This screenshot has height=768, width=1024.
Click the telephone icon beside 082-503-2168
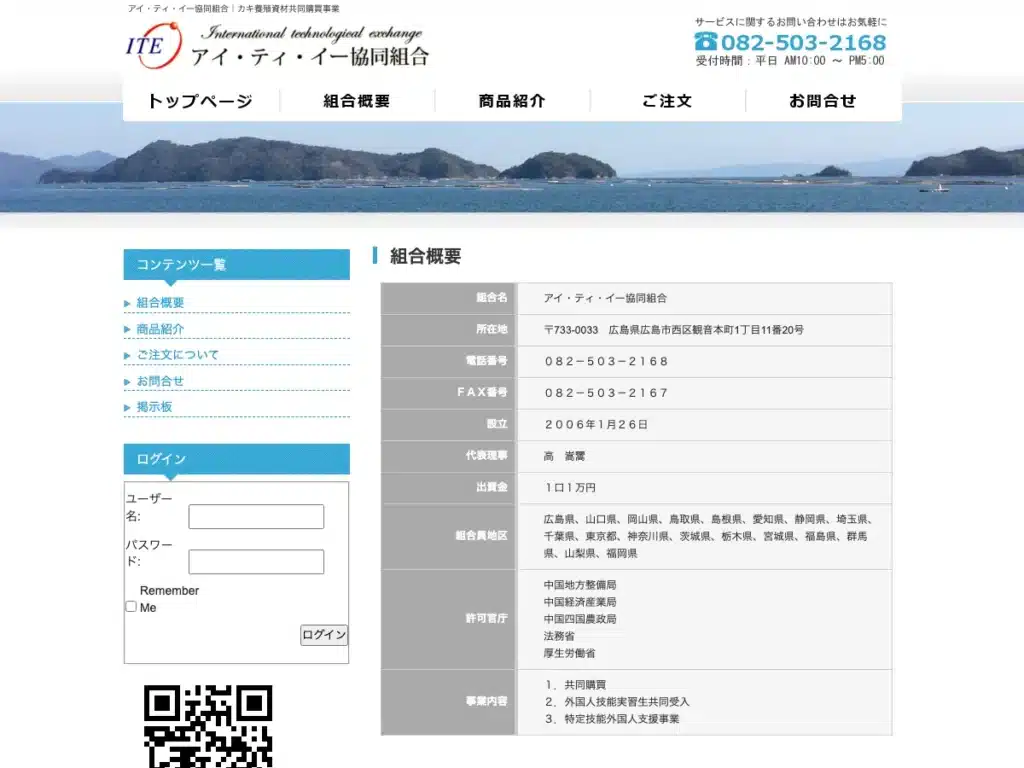coord(705,42)
